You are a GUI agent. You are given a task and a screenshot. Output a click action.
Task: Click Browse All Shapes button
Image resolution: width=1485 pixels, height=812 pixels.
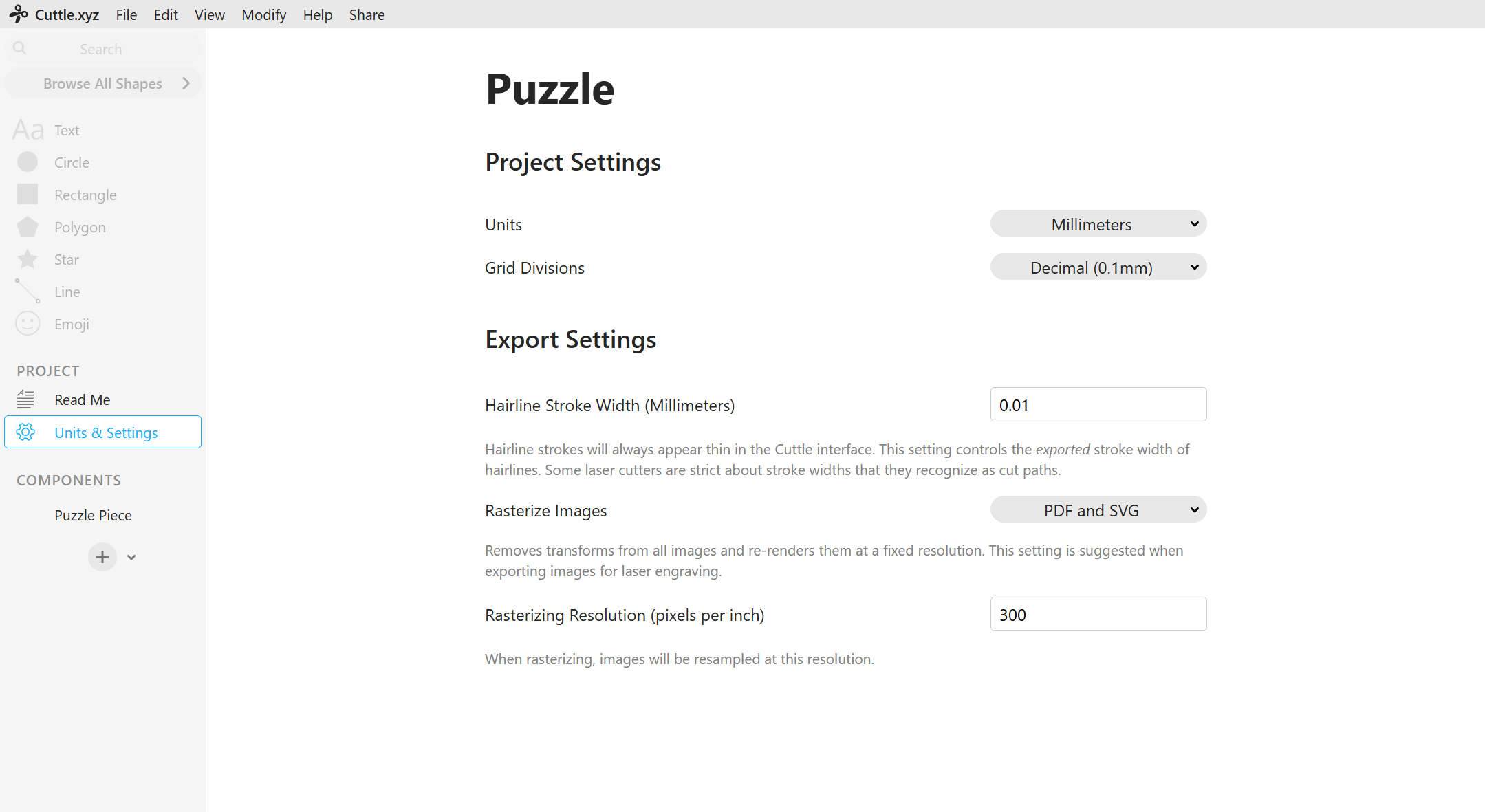(103, 83)
